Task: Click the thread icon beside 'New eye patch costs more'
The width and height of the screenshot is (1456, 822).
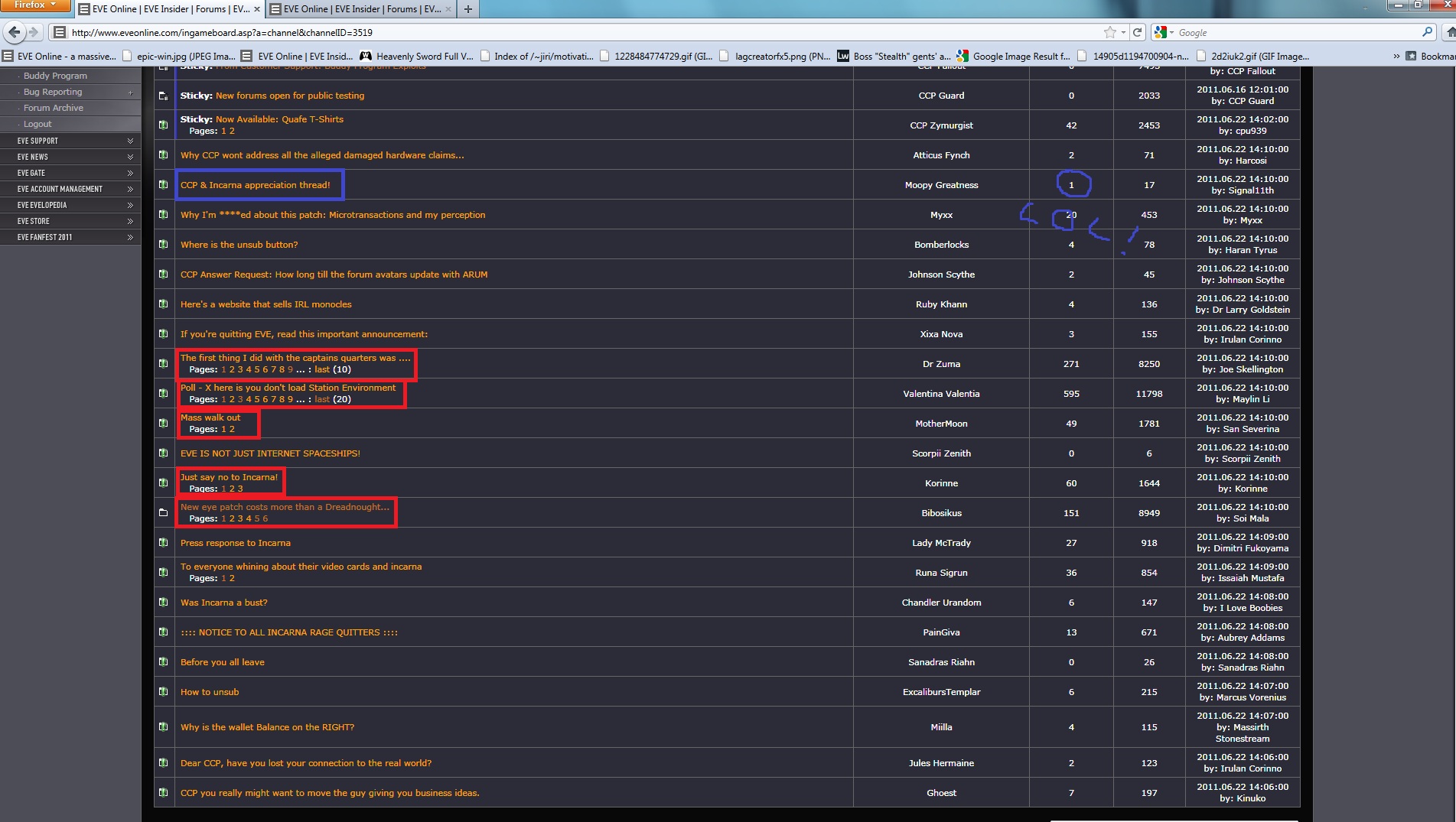Action: point(163,512)
